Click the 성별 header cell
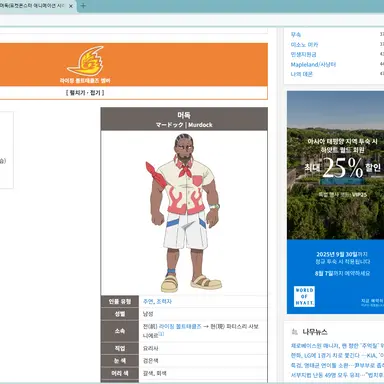 tap(120, 314)
